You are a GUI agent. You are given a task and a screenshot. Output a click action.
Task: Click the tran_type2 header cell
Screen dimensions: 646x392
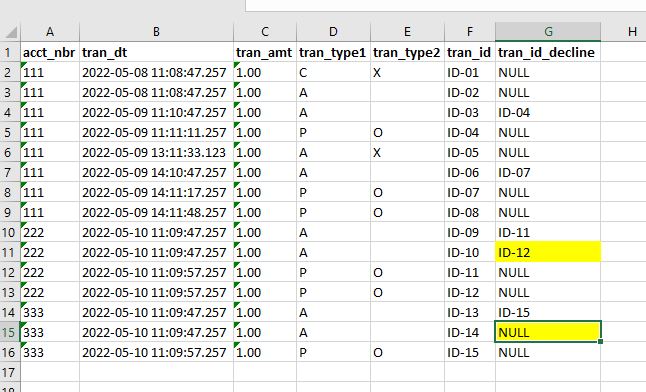pos(407,52)
